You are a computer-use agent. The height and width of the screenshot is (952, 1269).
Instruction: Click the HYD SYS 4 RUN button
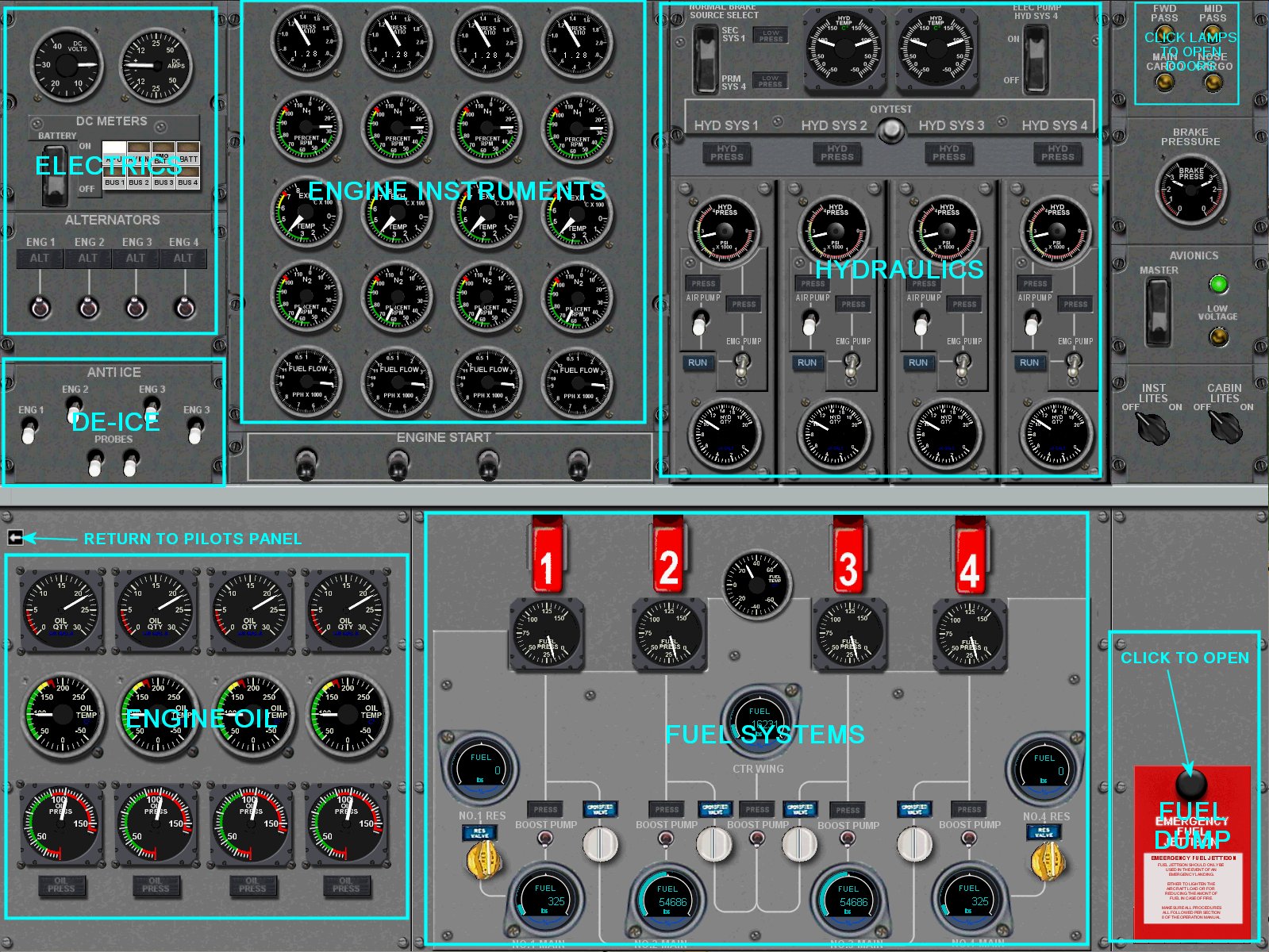[1029, 363]
